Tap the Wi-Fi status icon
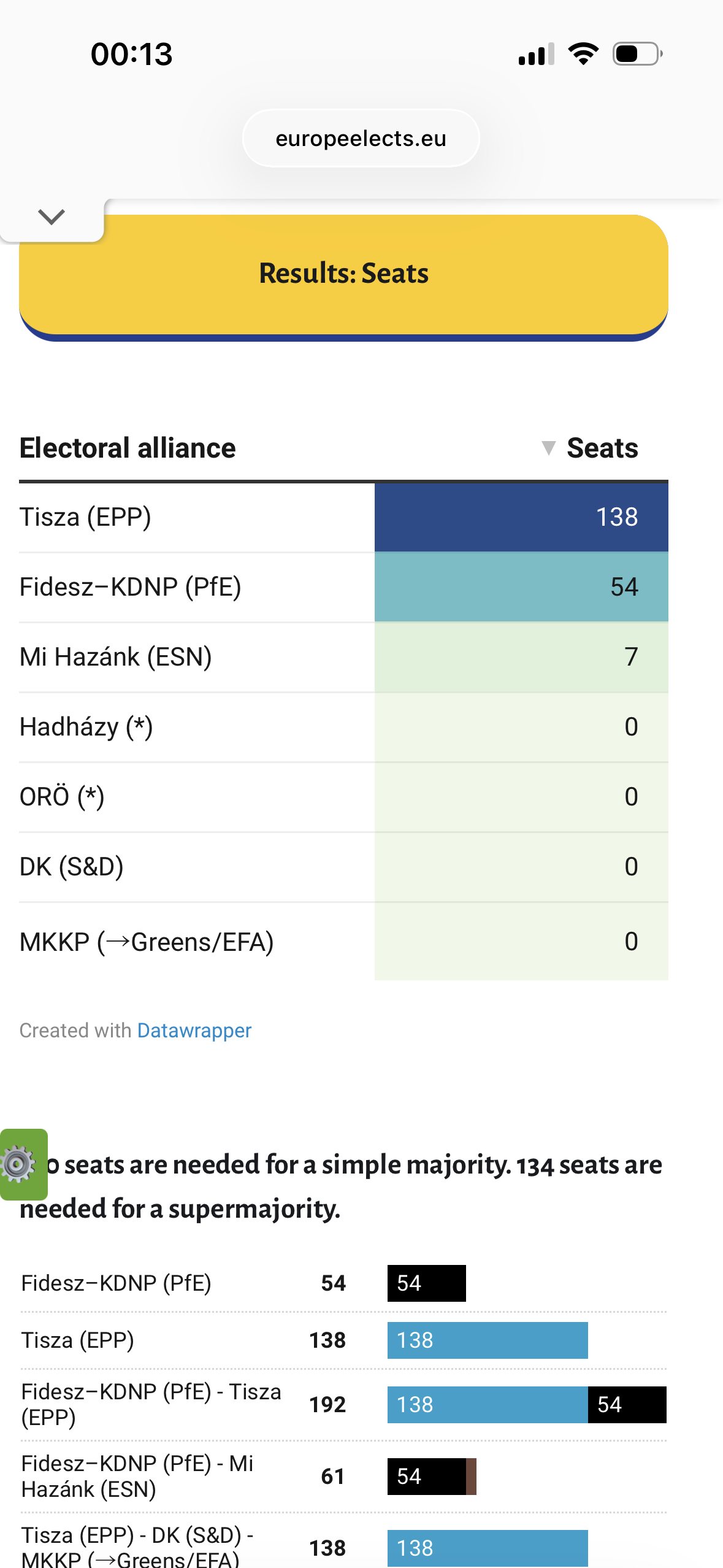 (583, 54)
